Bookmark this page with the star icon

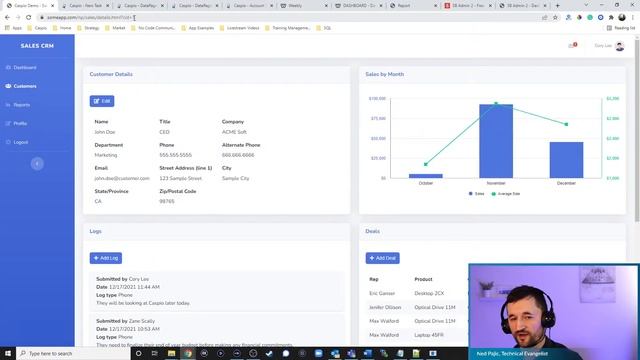point(555,18)
